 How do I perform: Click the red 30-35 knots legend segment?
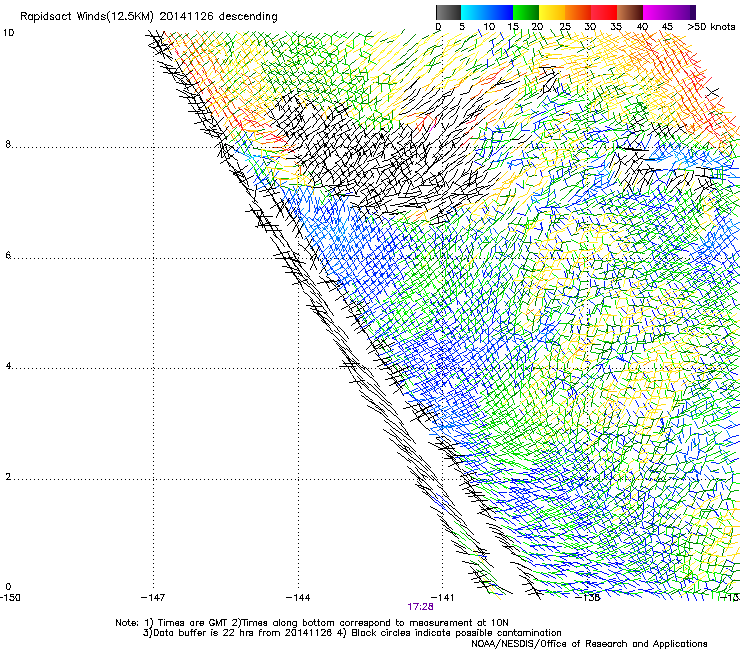(604, 12)
